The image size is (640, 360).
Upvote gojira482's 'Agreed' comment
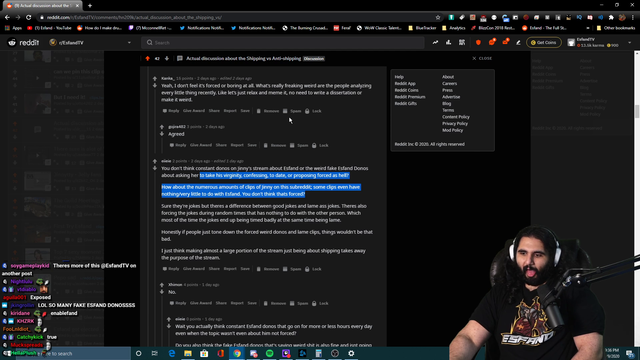pos(162,127)
